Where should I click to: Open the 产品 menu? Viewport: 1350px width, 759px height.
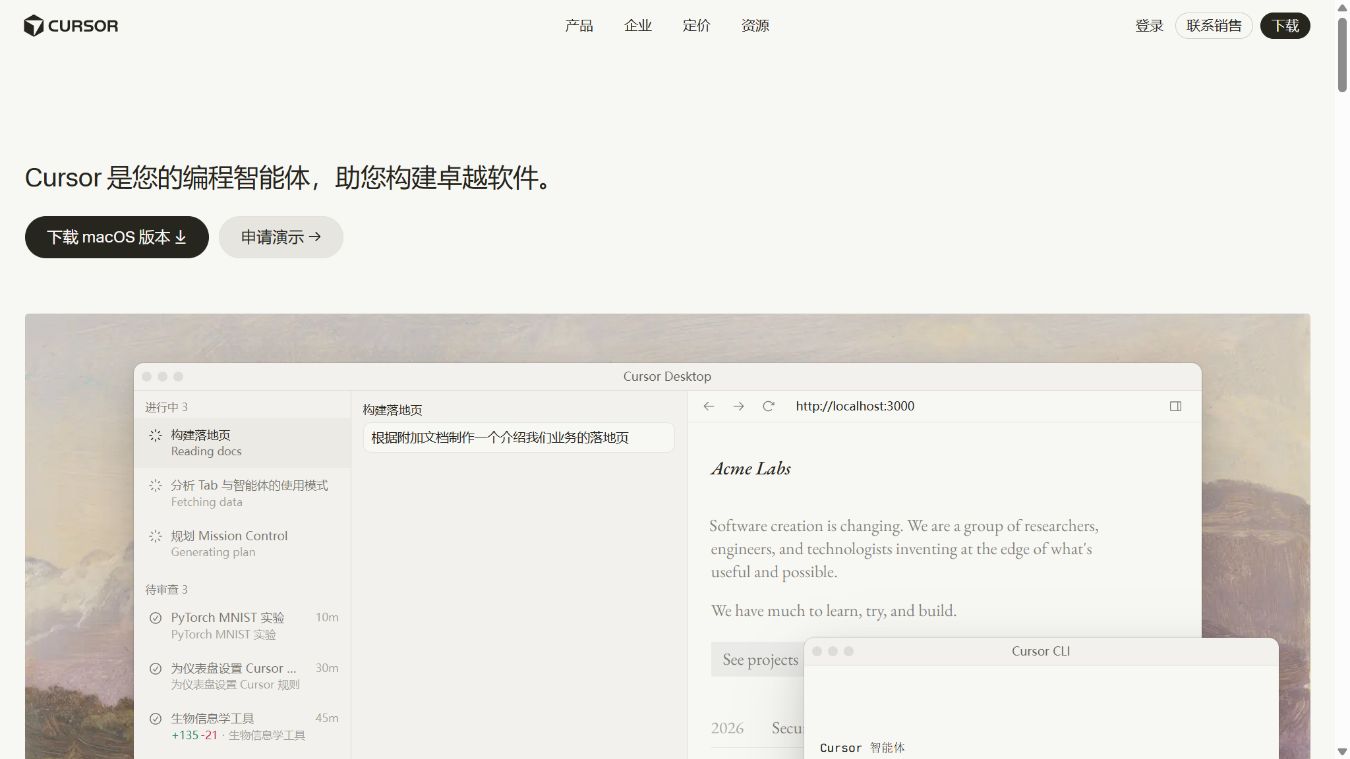(579, 26)
